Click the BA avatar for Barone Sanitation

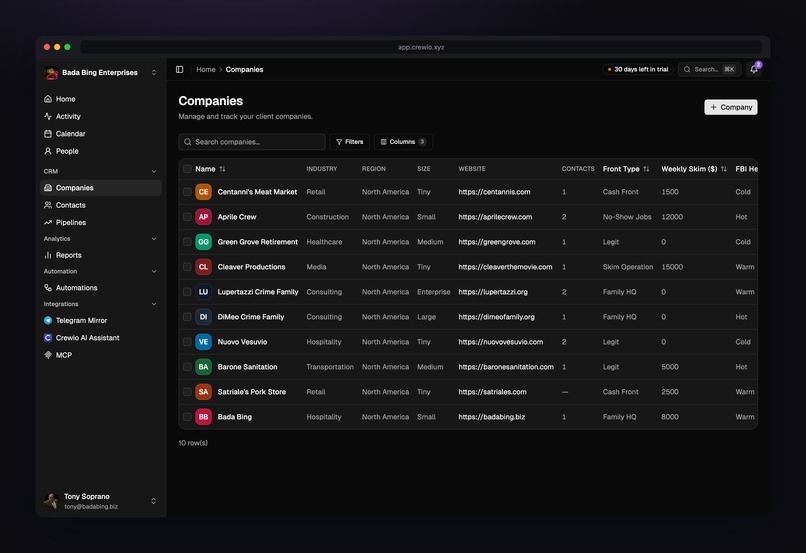tap(204, 367)
